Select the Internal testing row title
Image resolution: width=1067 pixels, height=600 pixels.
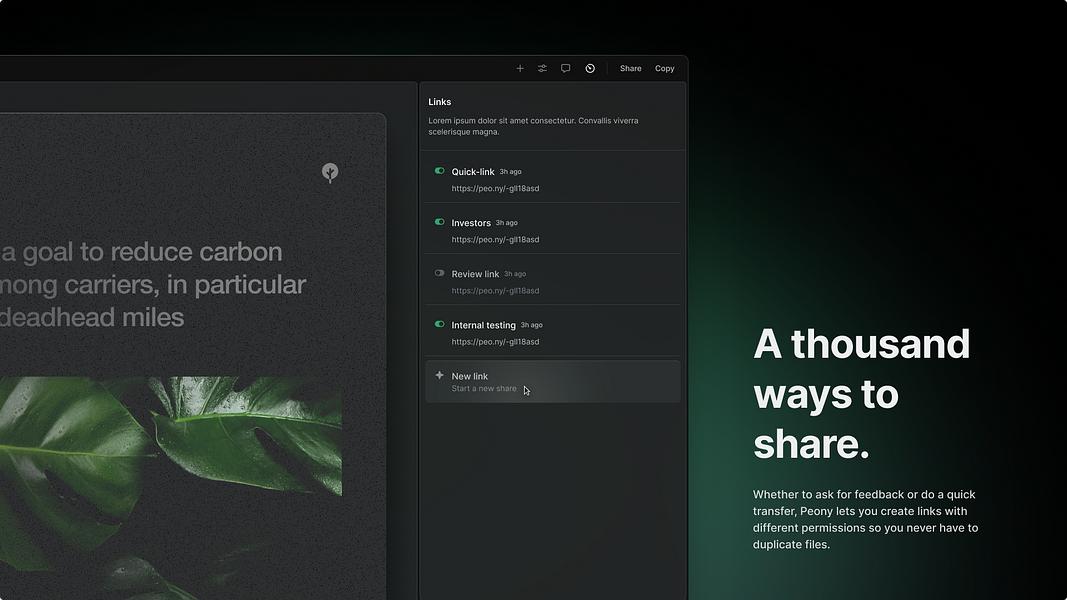click(x=484, y=325)
